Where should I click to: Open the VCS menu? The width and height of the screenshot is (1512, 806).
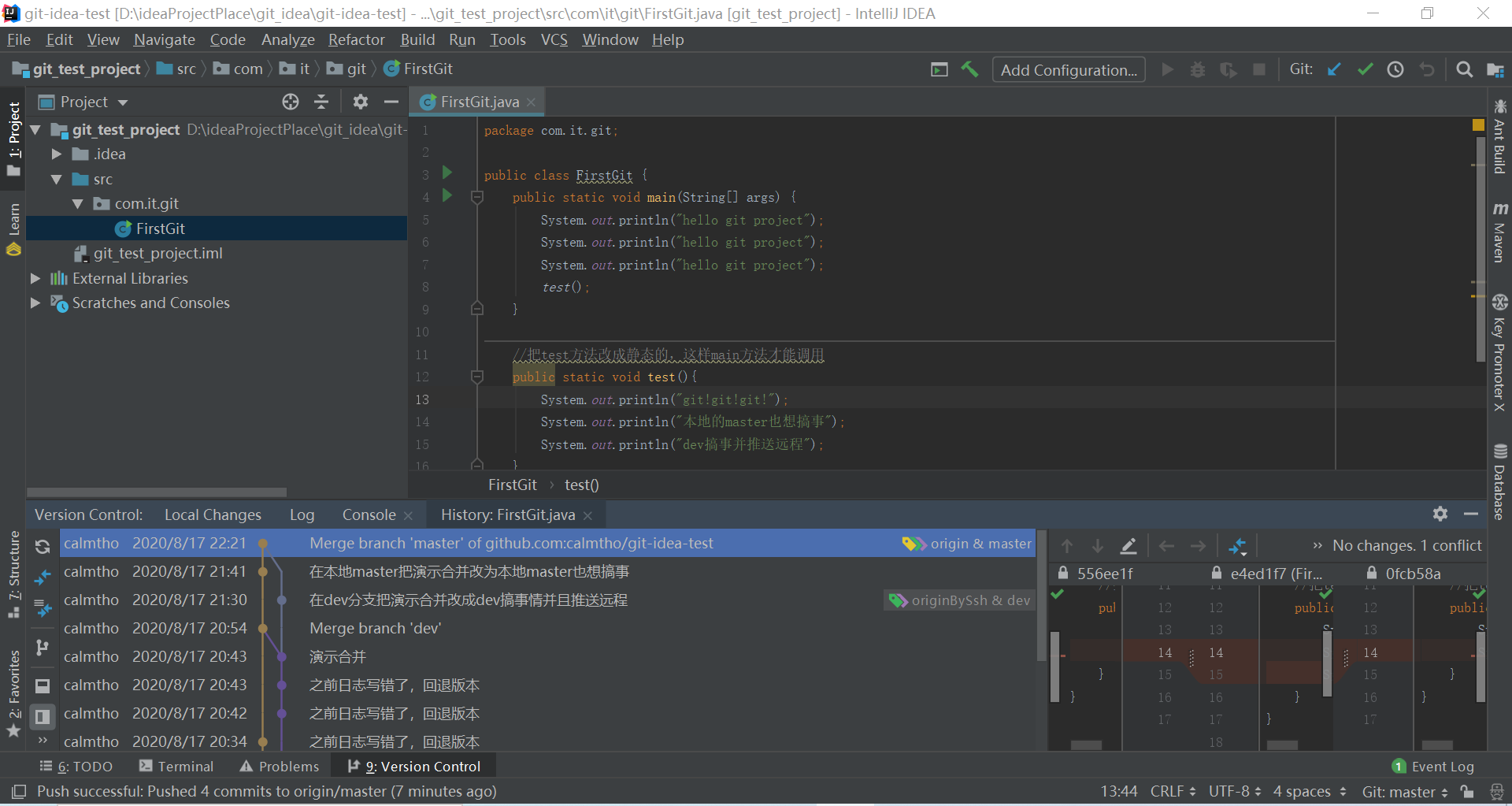pyautogui.click(x=554, y=39)
